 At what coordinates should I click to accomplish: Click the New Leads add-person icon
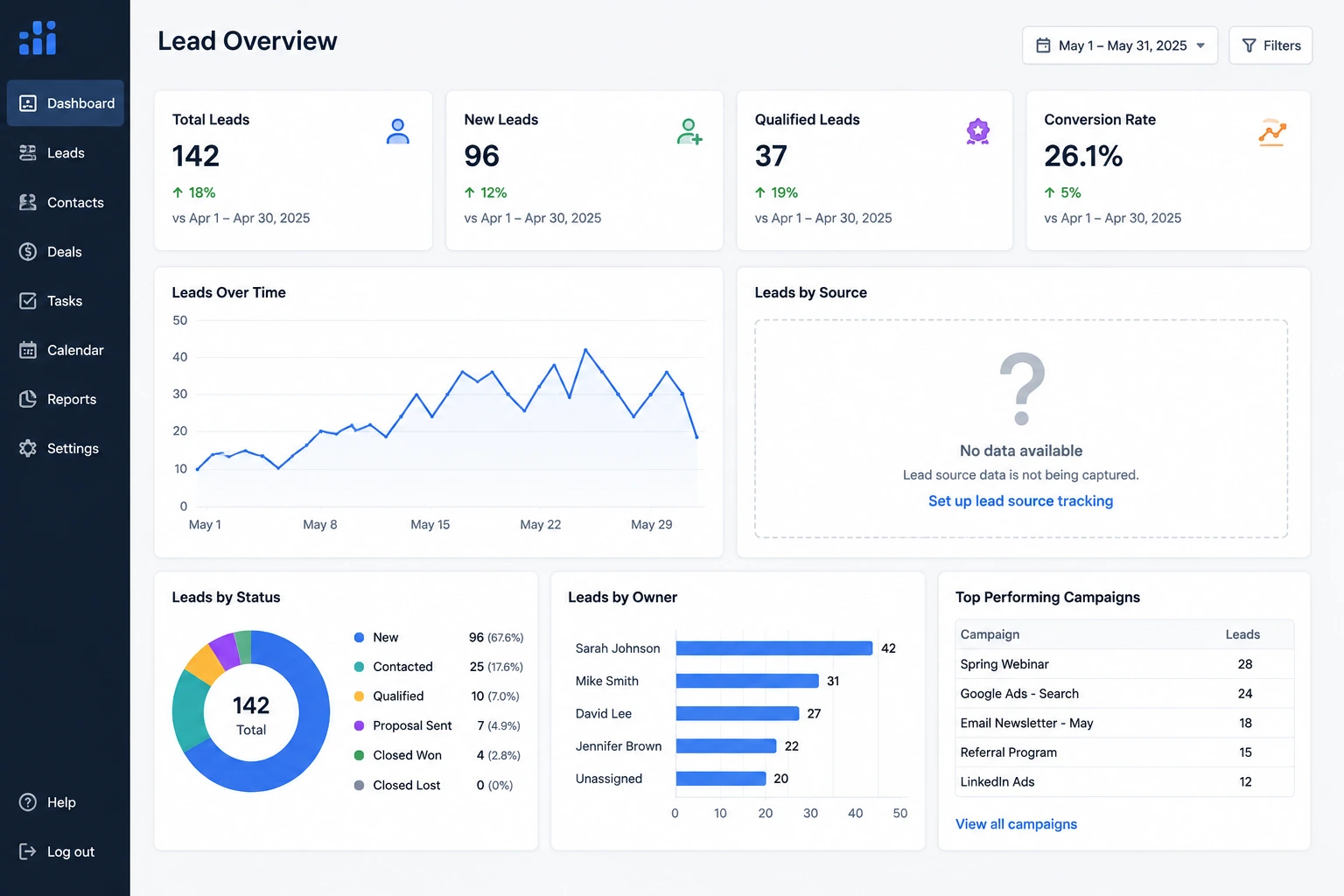click(689, 132)
